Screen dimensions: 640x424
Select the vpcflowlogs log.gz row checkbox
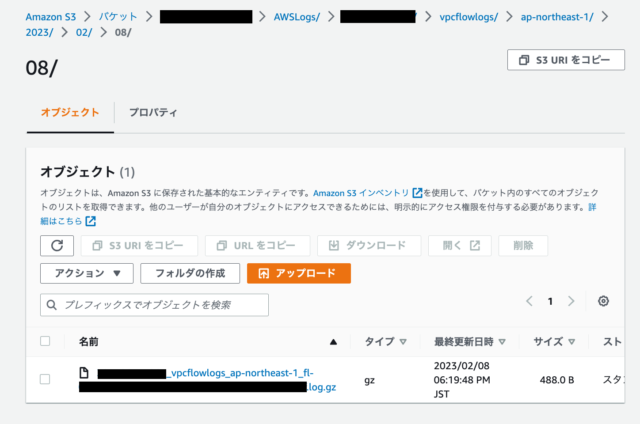pos(45,379)
